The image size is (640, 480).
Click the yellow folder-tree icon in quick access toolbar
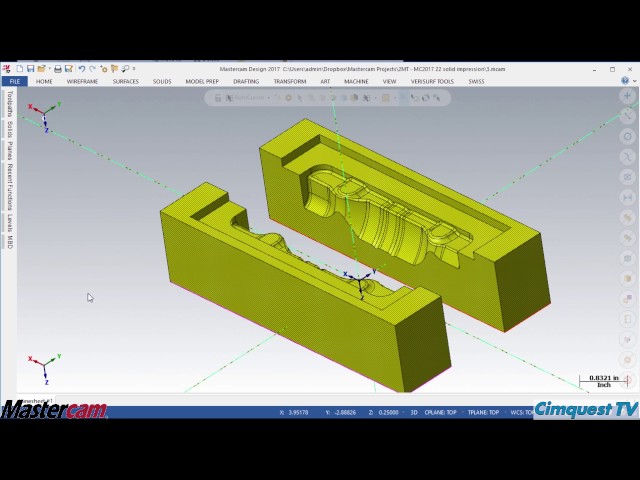tap(114, 69)
